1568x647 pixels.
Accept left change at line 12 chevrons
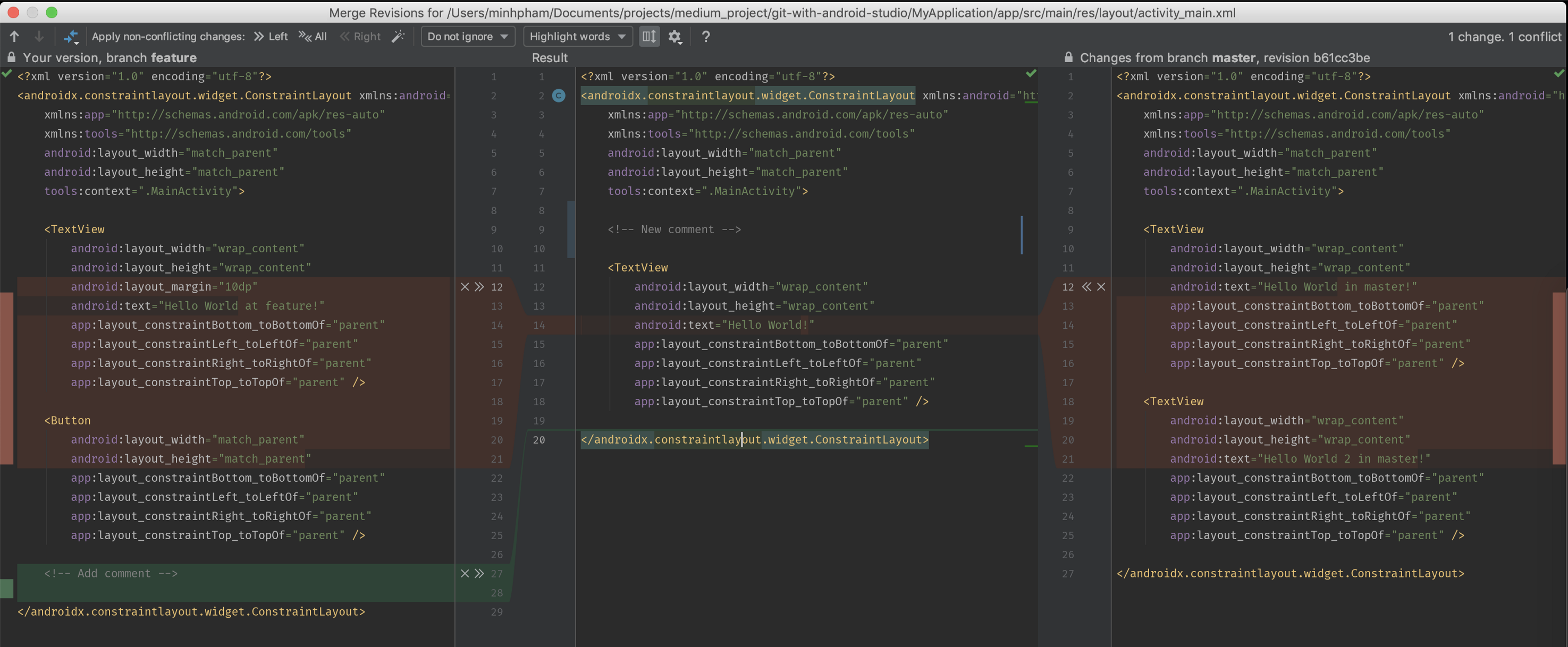click(479, 287)
